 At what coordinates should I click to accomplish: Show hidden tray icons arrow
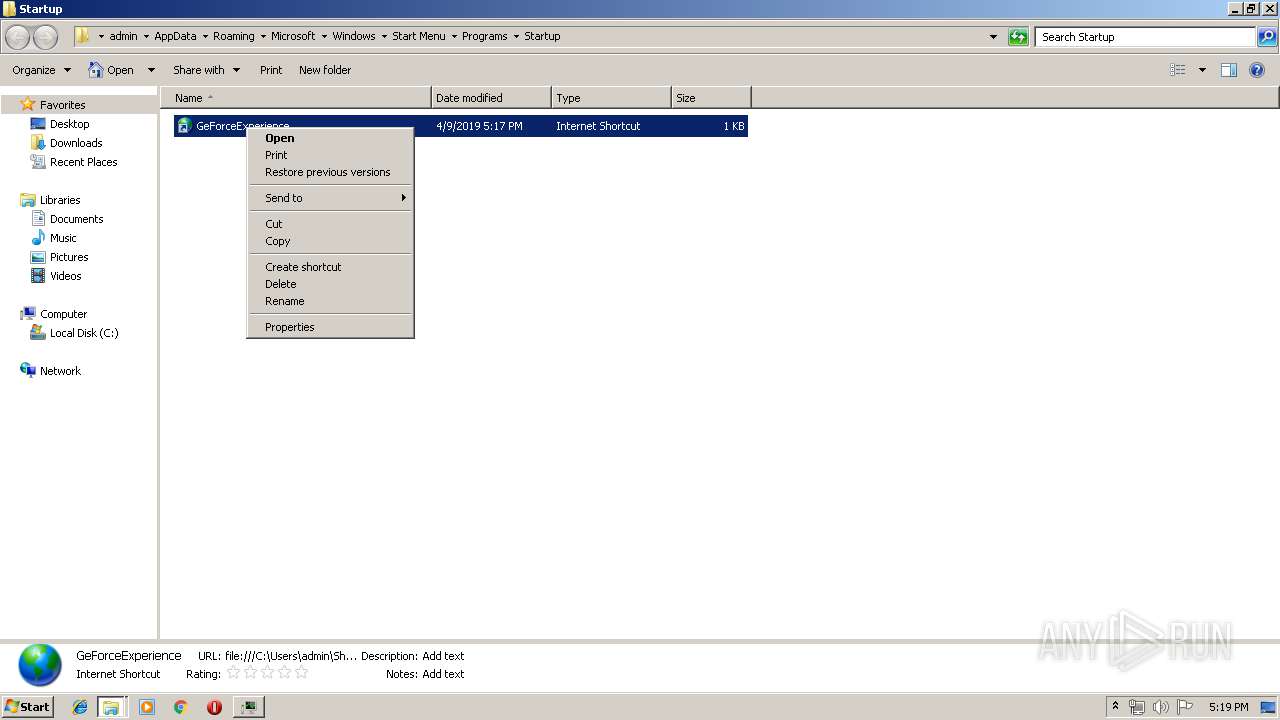coord(1115,707)
